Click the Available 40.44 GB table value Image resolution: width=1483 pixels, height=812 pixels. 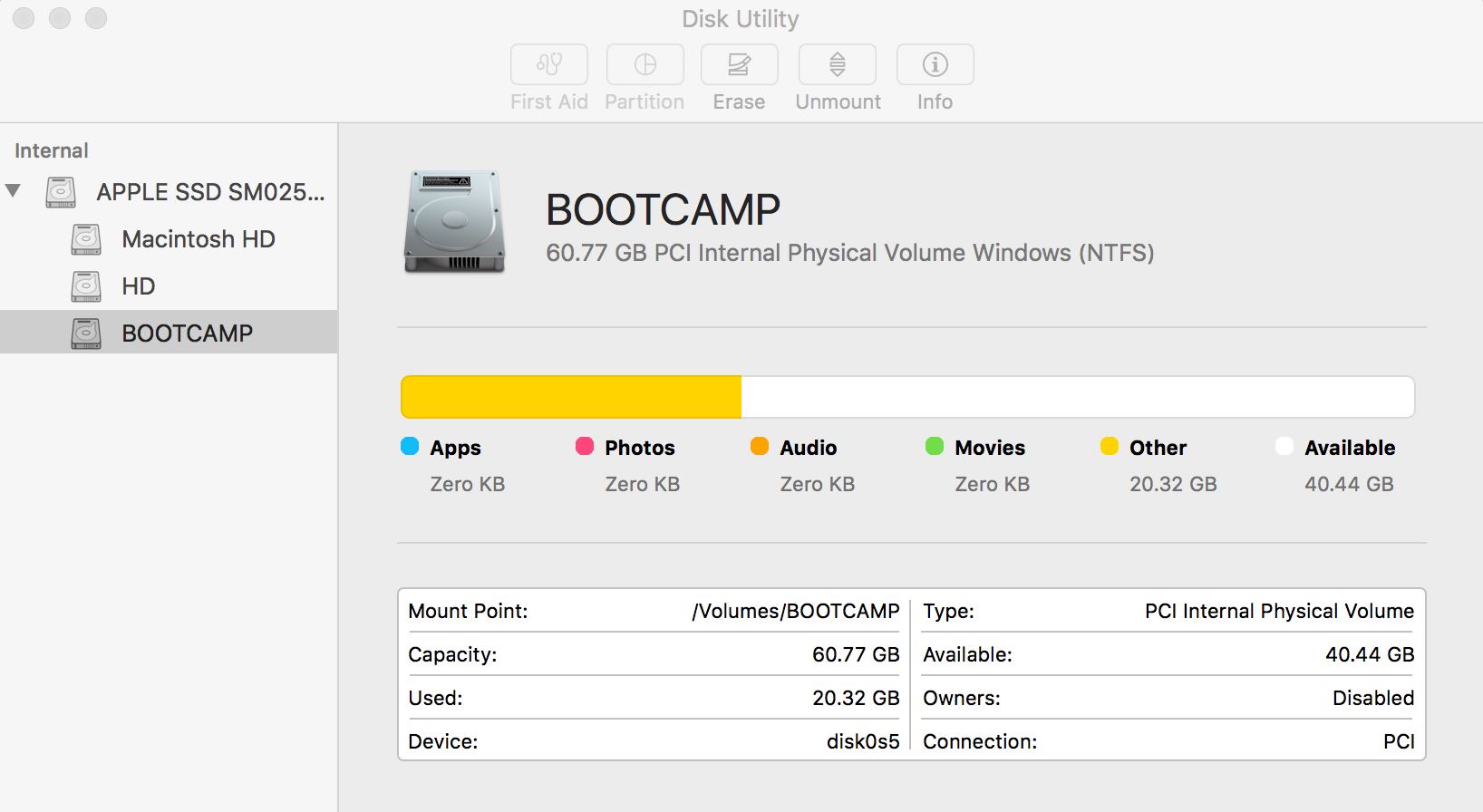coord(1370,654)
